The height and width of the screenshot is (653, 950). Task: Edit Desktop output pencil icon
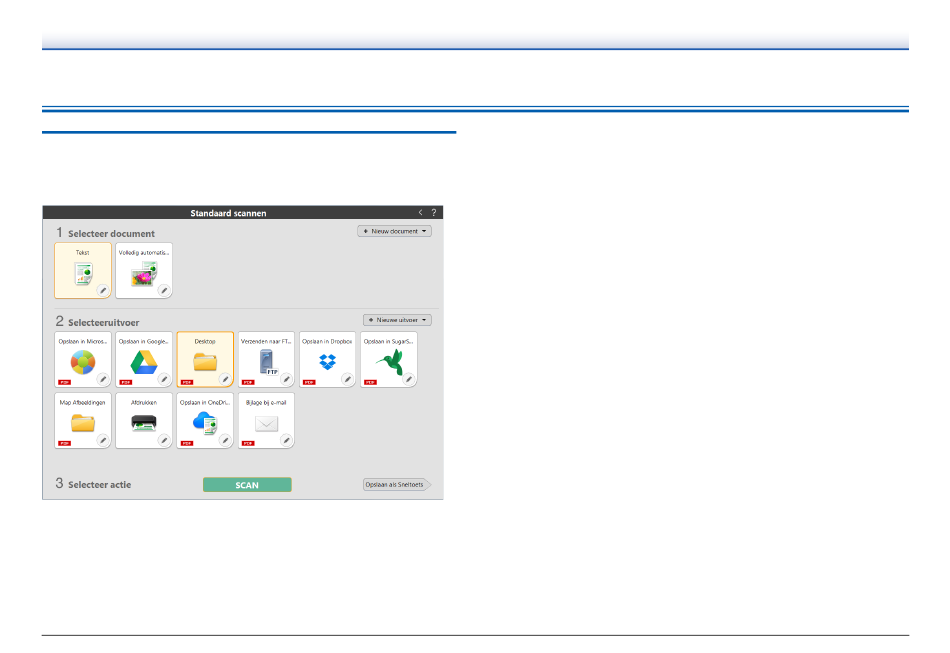(x=225, y=379)
